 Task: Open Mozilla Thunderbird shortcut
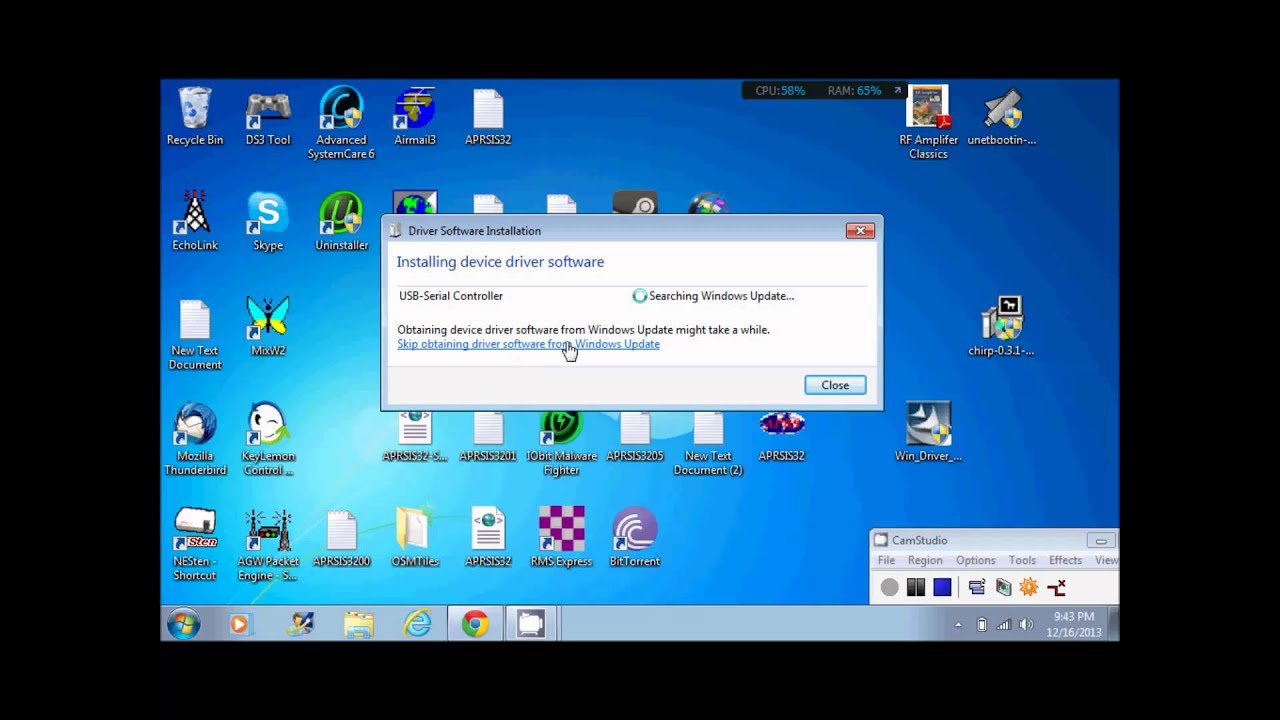point(195,440)
